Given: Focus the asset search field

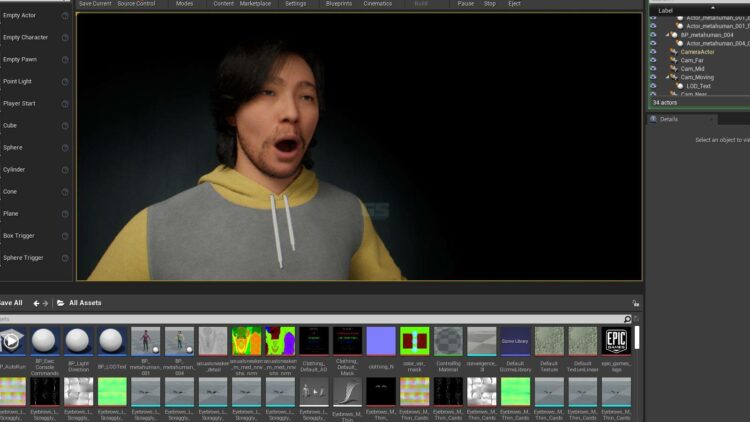Looking at the screenshot, I should coord(311,319).
